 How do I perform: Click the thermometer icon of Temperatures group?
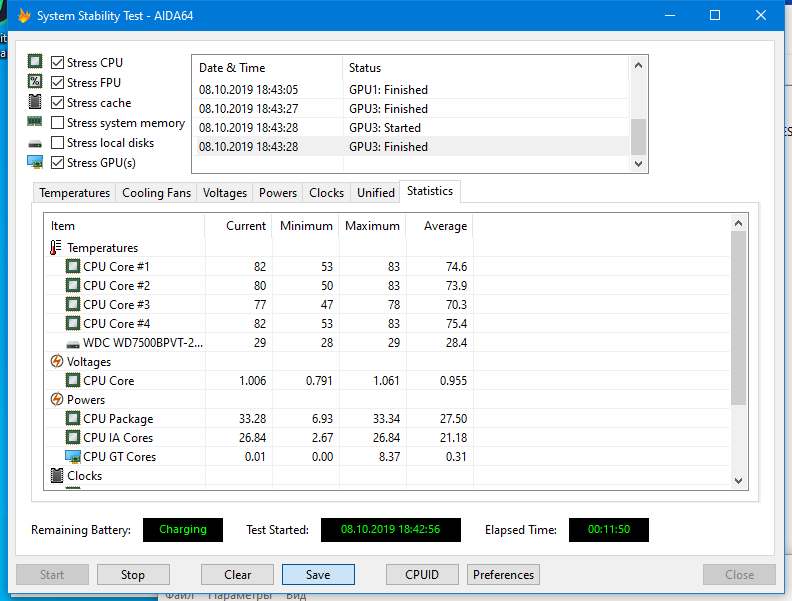click(56, 247)
